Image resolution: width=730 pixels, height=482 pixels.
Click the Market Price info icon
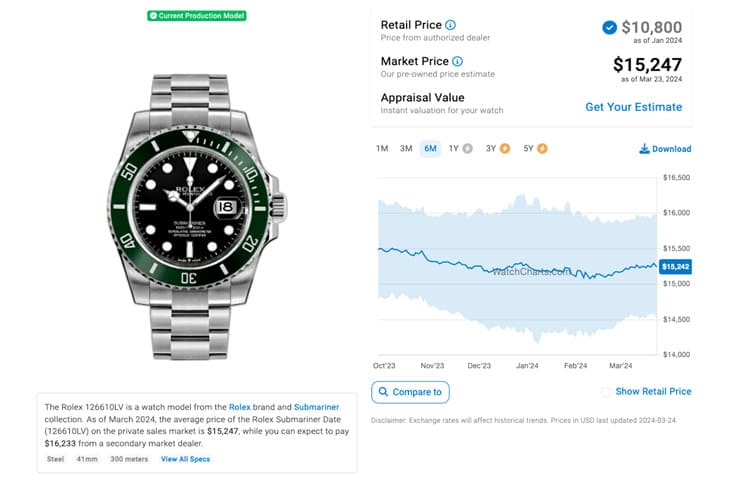(458, 61)
